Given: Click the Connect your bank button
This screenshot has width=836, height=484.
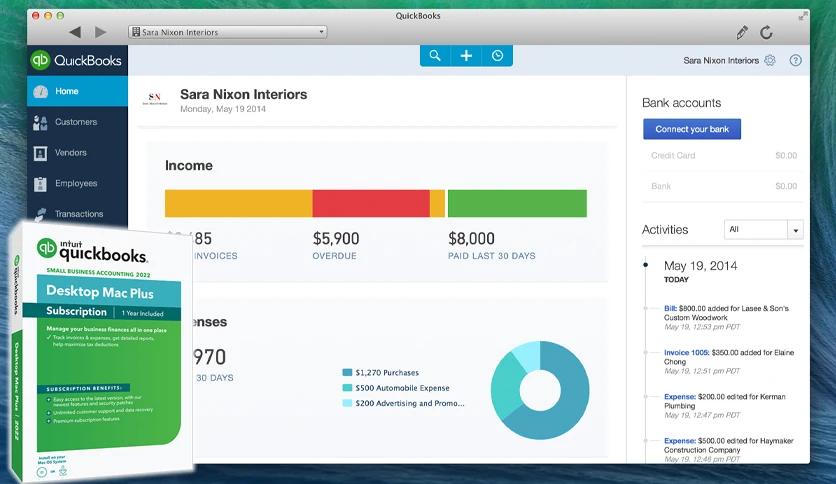Looking at the screenshot, I should pos(691,129).
